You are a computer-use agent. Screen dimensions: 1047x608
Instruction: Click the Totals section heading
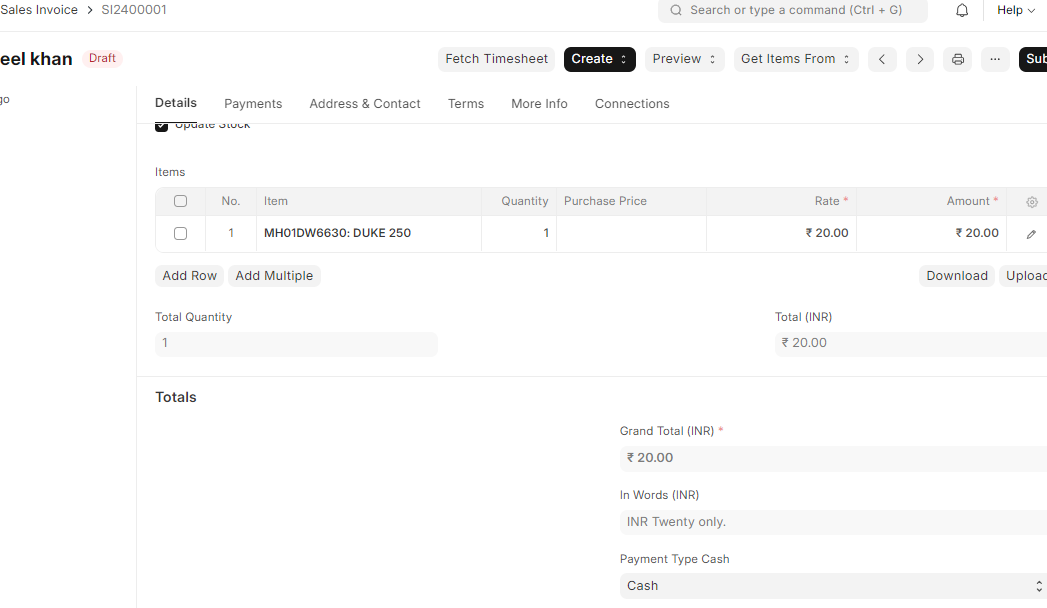(x=176, y=397)
